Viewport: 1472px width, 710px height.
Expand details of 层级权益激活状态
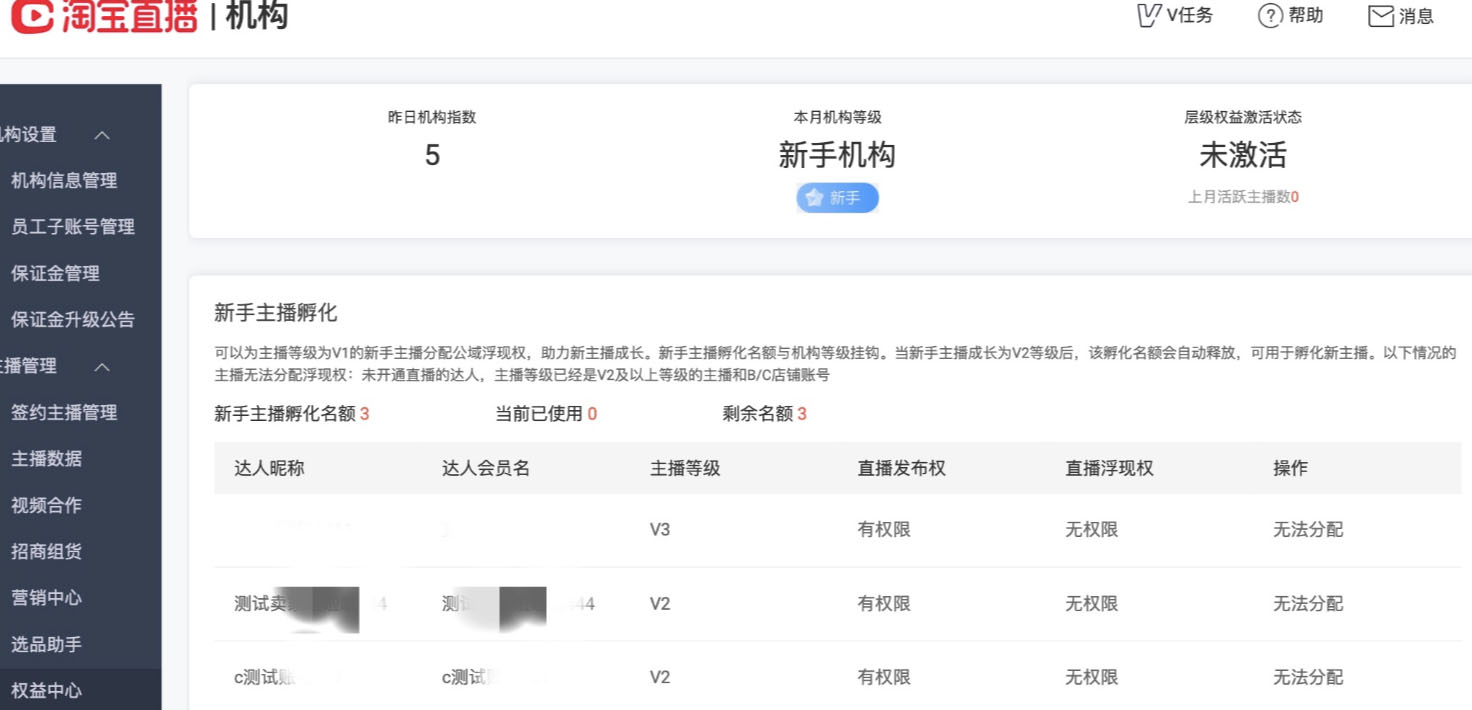[x=1242, y=117]
